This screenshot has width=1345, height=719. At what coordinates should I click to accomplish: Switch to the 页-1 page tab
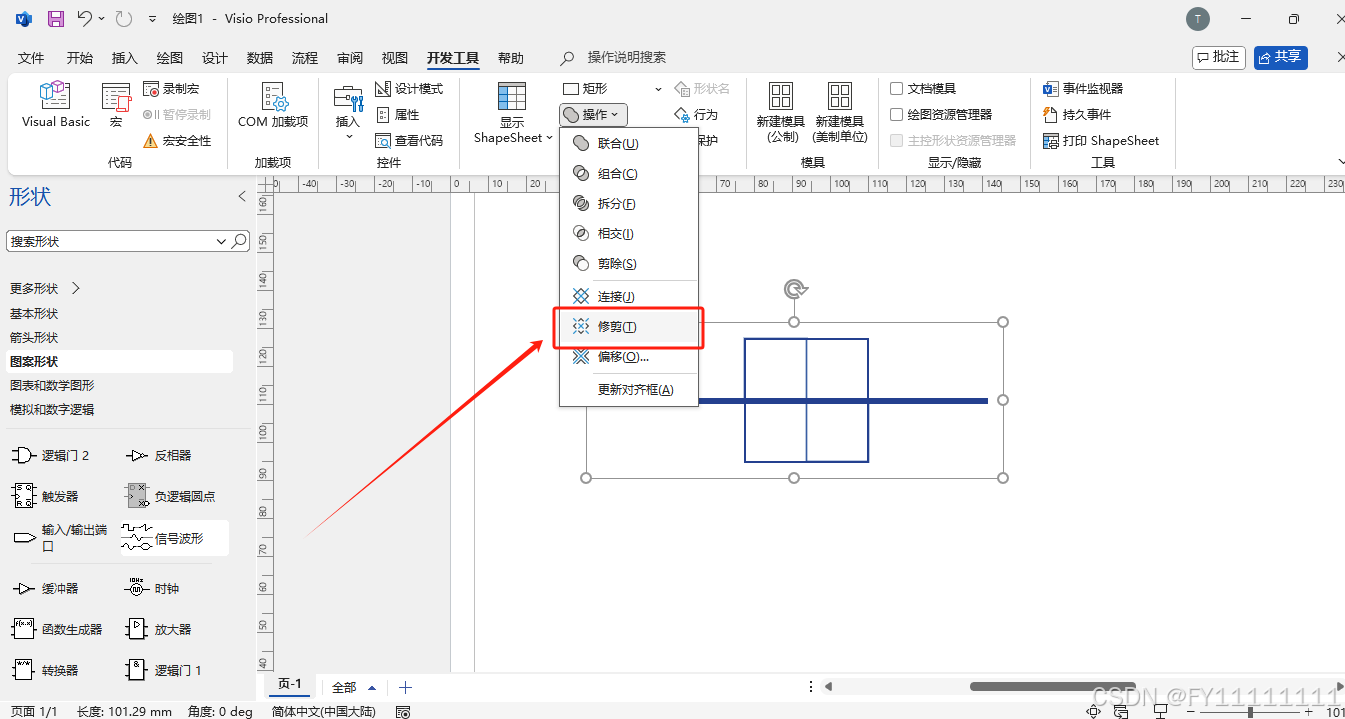(x=290, y=685)
